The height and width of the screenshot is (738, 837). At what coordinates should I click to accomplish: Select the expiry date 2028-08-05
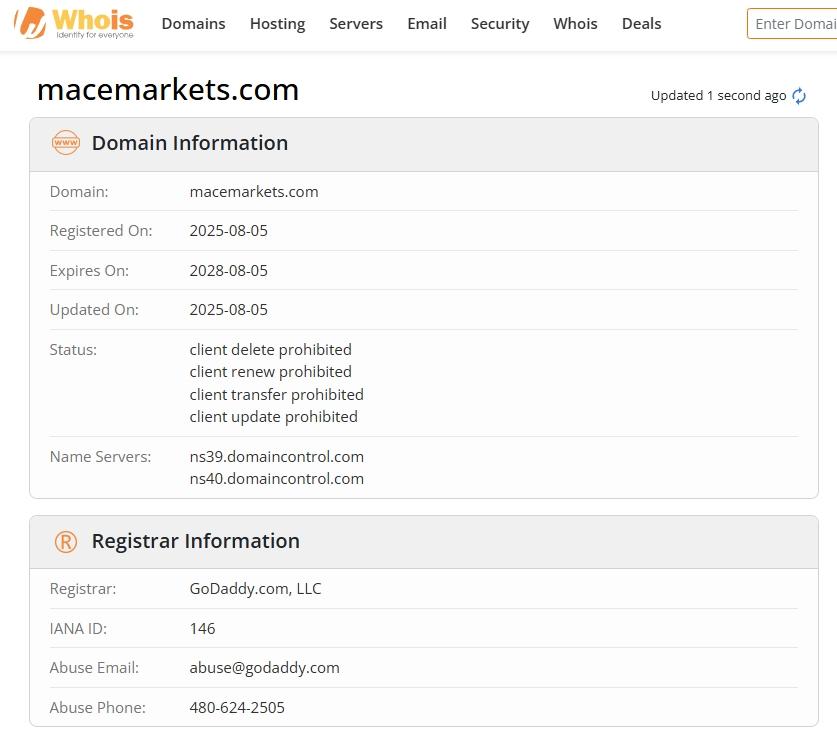click(228, 271)
